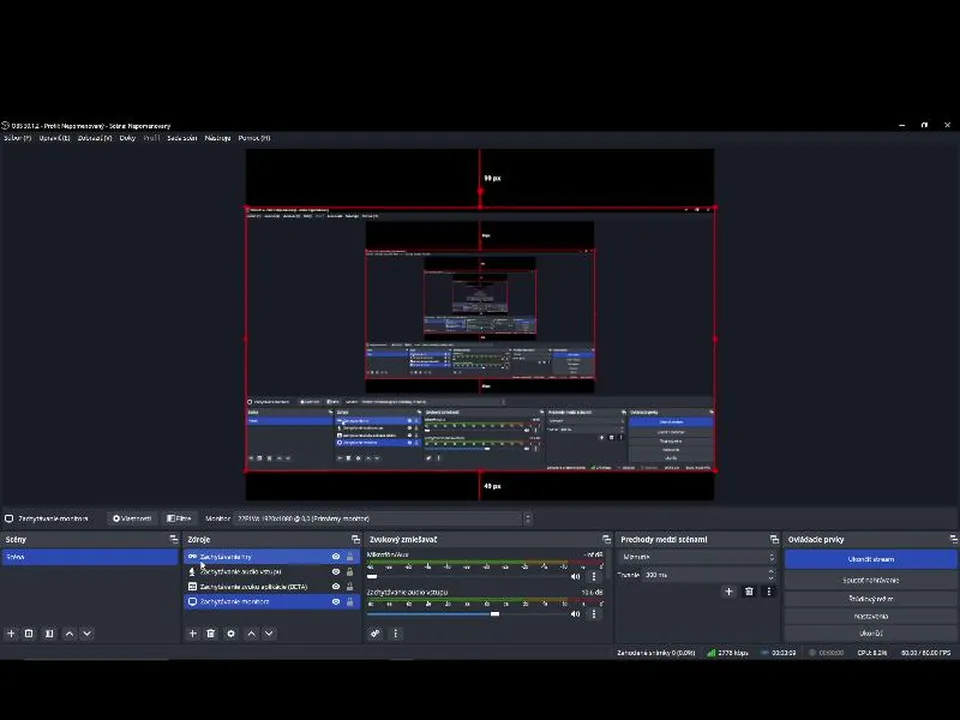The width and height of the screenshot is (960, 720).
Task: Open Upraviť menu
Action: [x=54, y=138]
